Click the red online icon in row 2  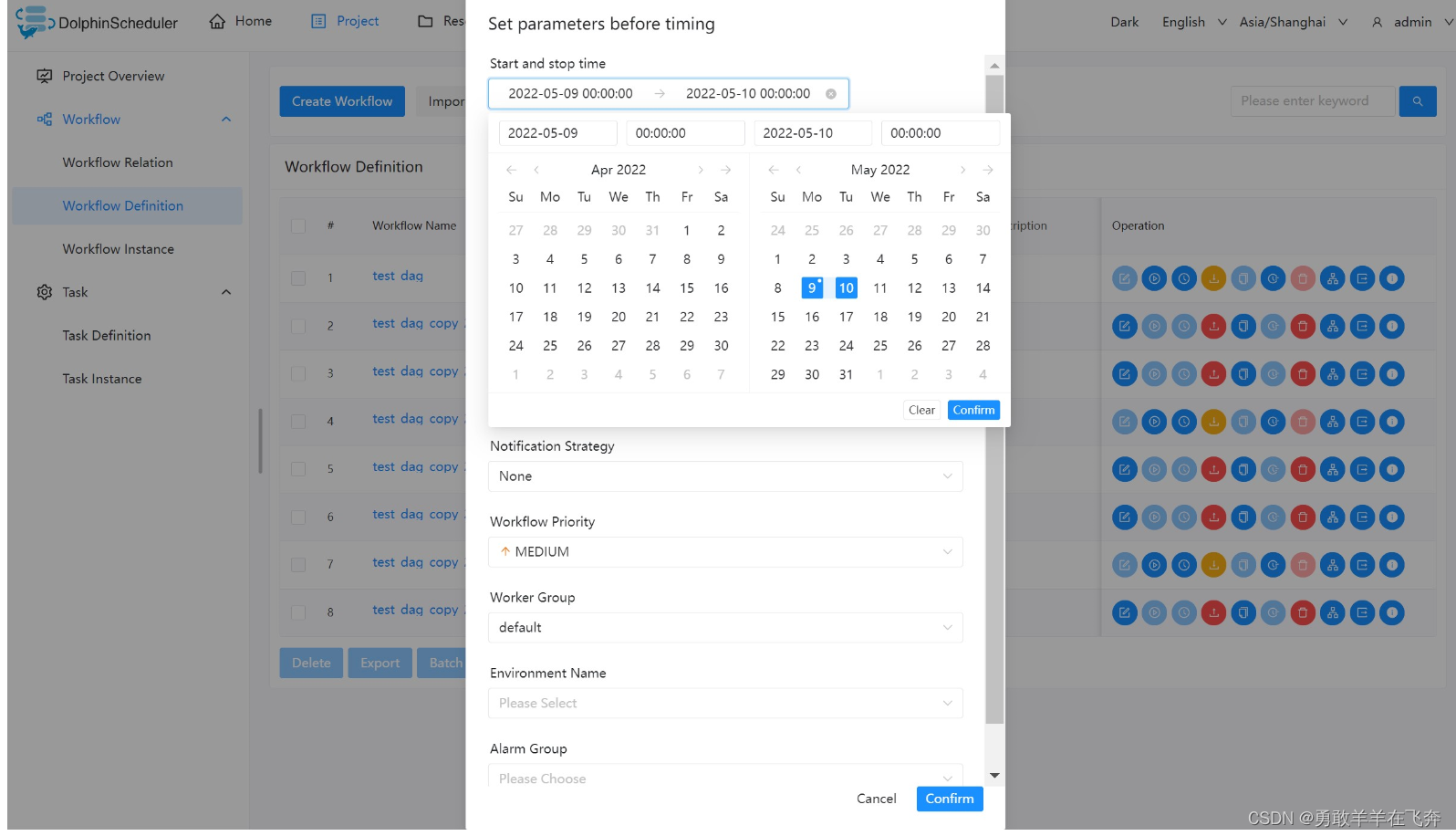coord(1213,326)
